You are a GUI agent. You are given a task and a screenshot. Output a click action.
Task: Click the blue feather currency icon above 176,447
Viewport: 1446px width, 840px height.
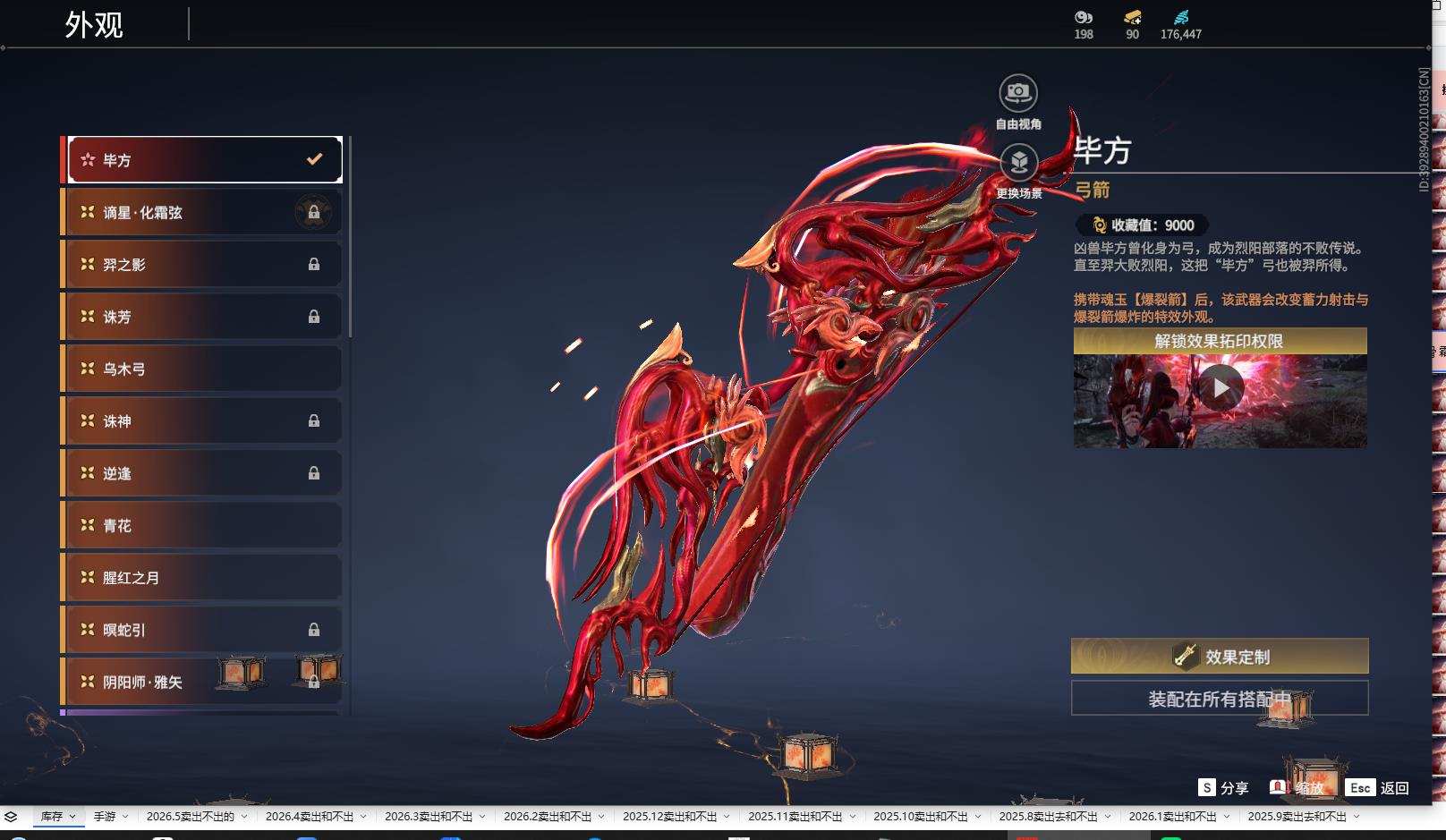tap(1181, 17)
